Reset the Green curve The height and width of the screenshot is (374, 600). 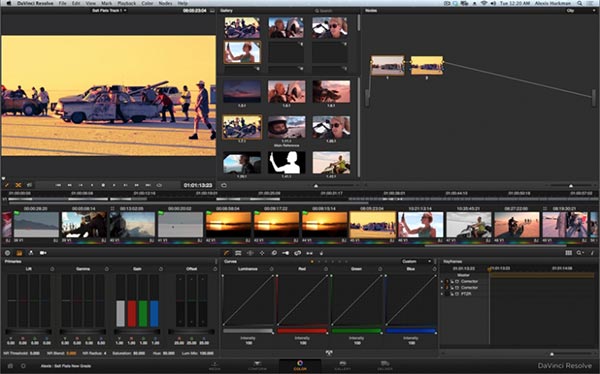click(x=380, y=269)
